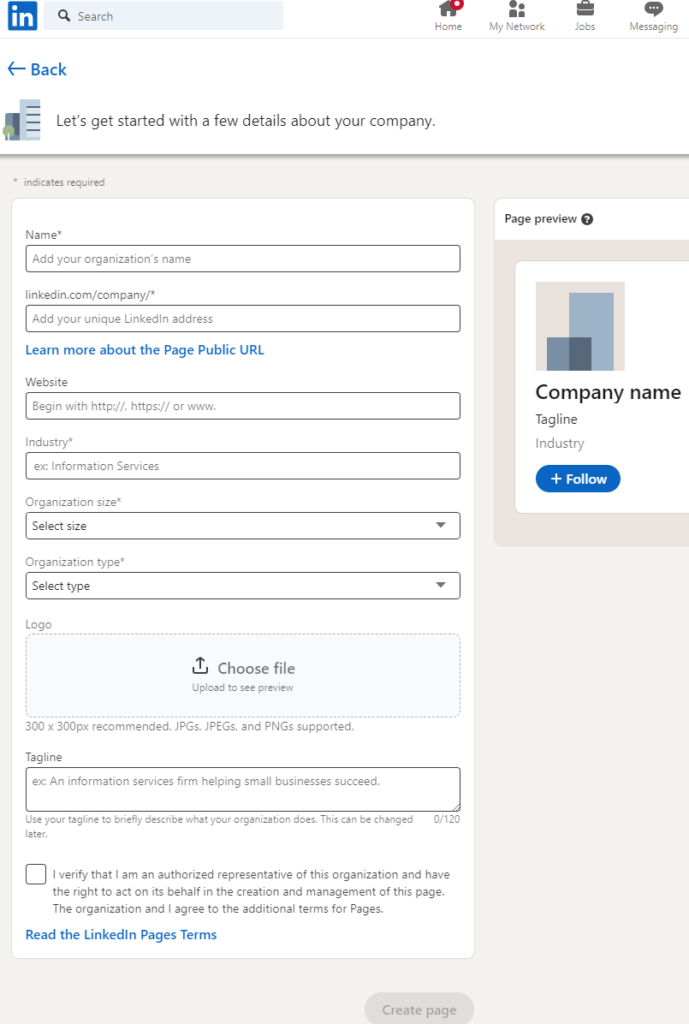Open the Home nav icon
This screenshot has width=689, height=1024.
pyautogui.click(x=449, y=16)
